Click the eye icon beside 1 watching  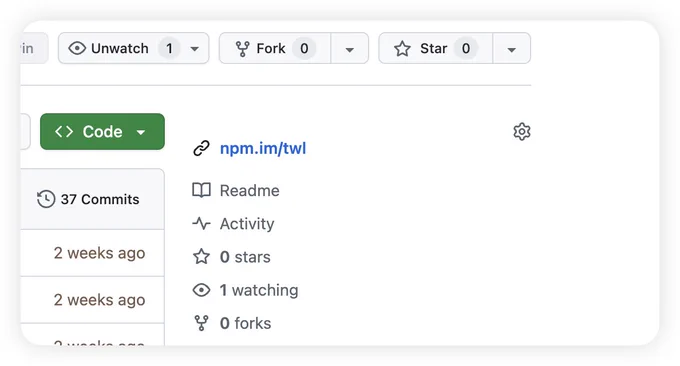click(201, 290)
